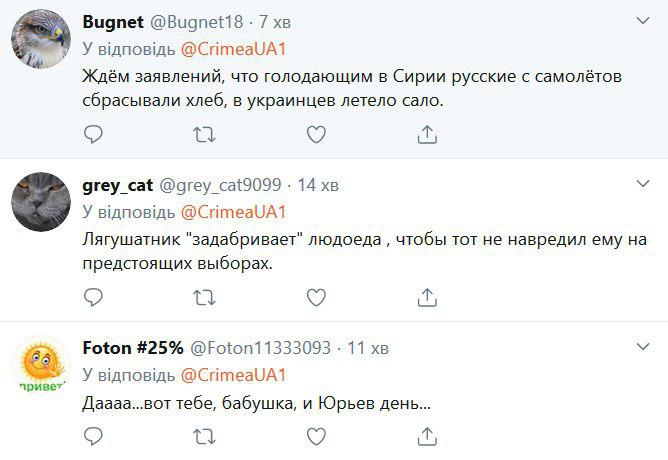Open more options chevron on Bugnet's tweet
This screenshot has height=460, width=668.
coord(645,21)
